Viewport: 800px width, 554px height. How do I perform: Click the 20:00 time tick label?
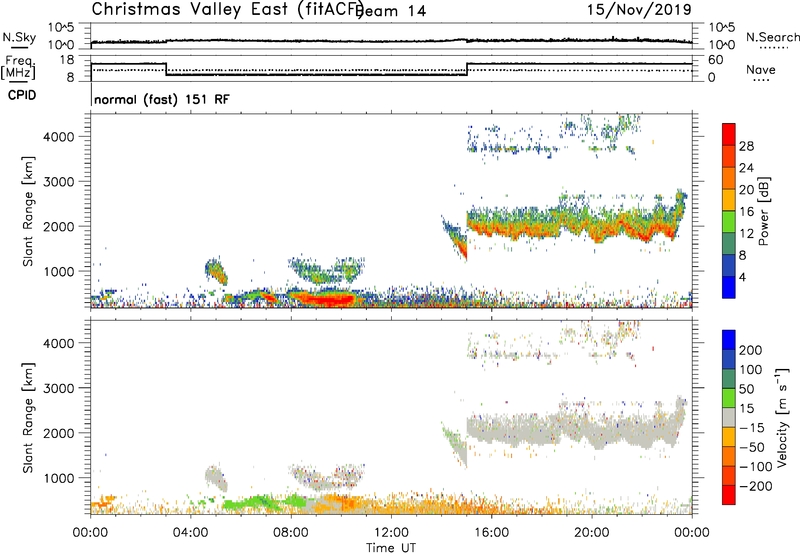(592, 533)
